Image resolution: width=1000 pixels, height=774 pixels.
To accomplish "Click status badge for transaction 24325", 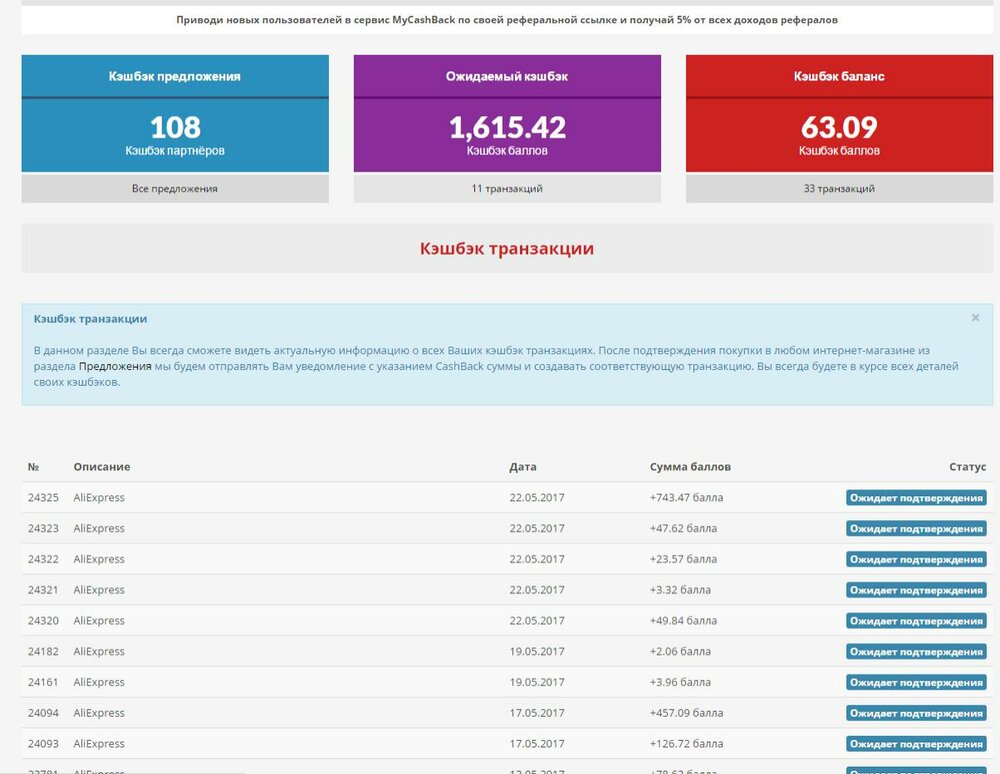I will (916, 498).
